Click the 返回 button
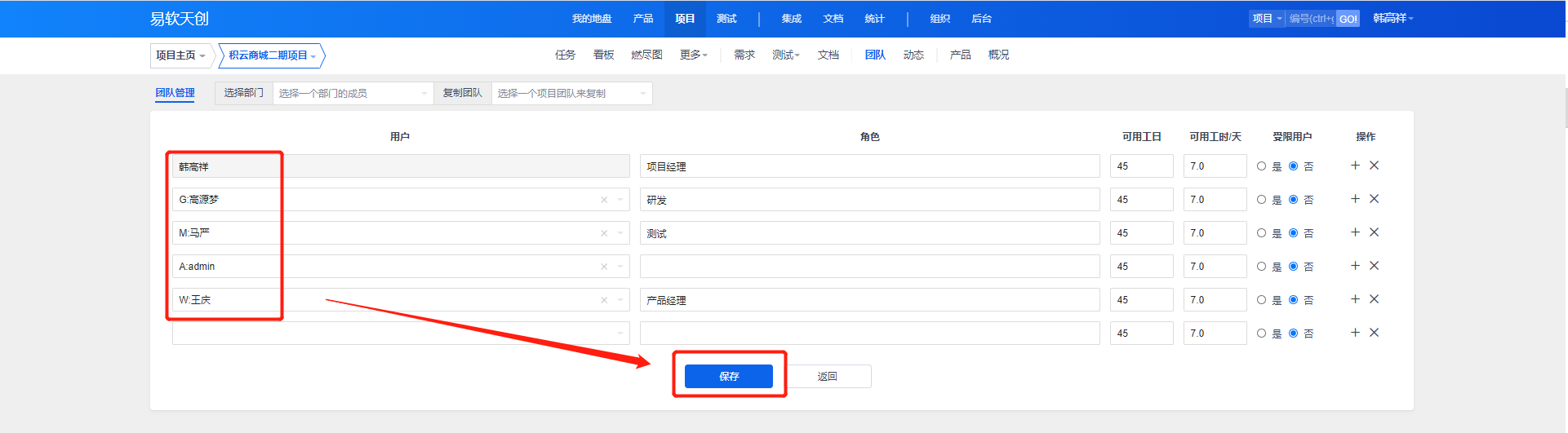This screenshot has width=1568, height=433. [827, 376]
